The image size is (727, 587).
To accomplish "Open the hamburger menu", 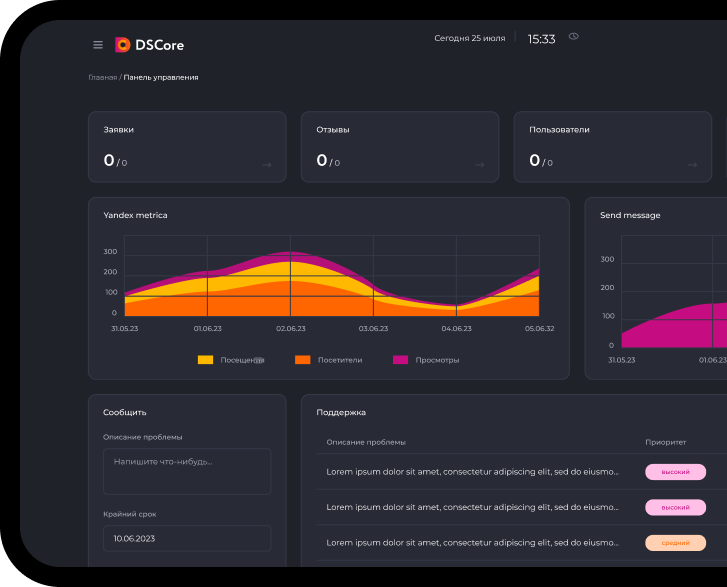I will (x=98, y=45).
